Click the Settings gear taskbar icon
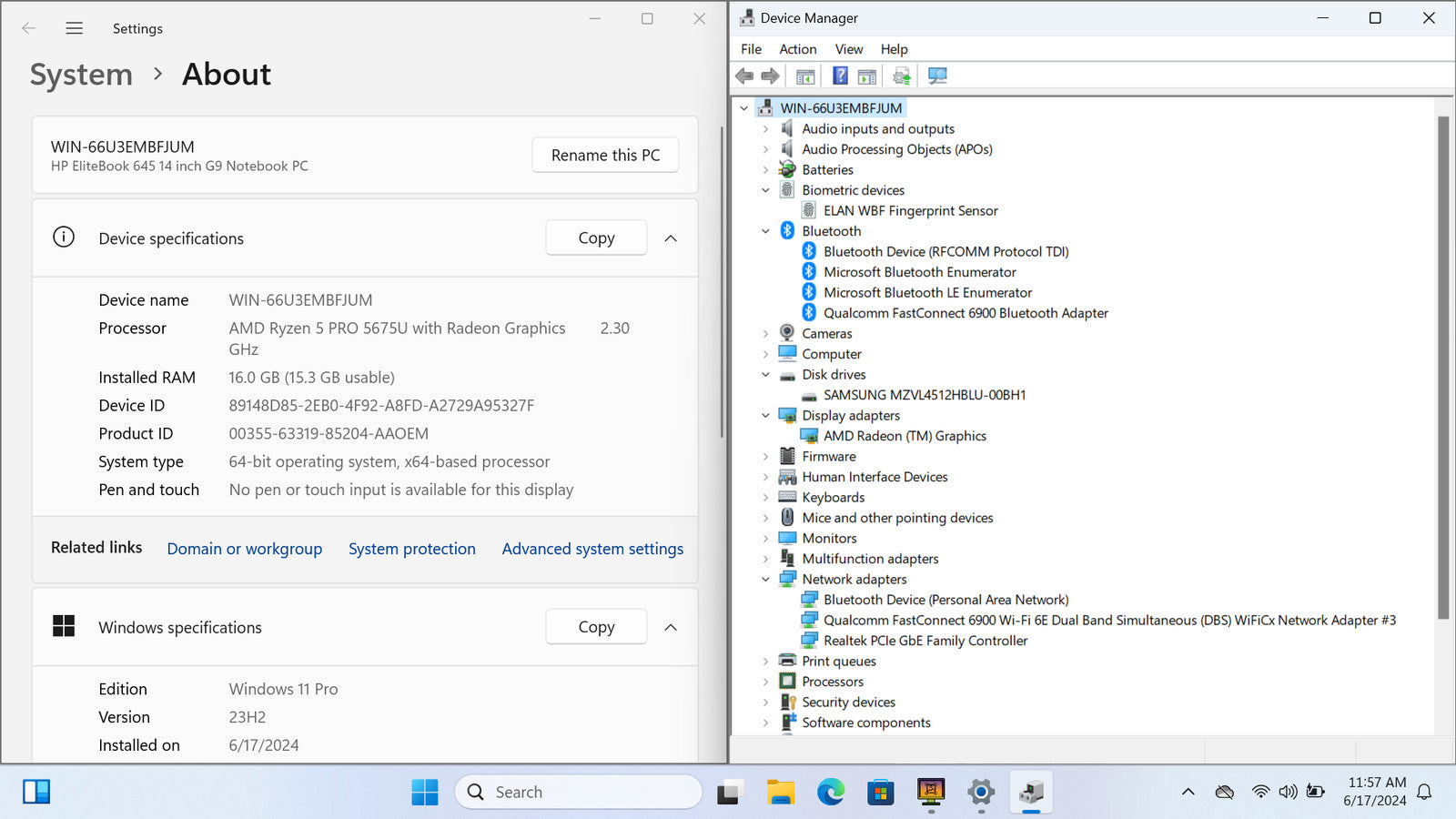This screenshot has height=819, width=1456. pos(981,792)
